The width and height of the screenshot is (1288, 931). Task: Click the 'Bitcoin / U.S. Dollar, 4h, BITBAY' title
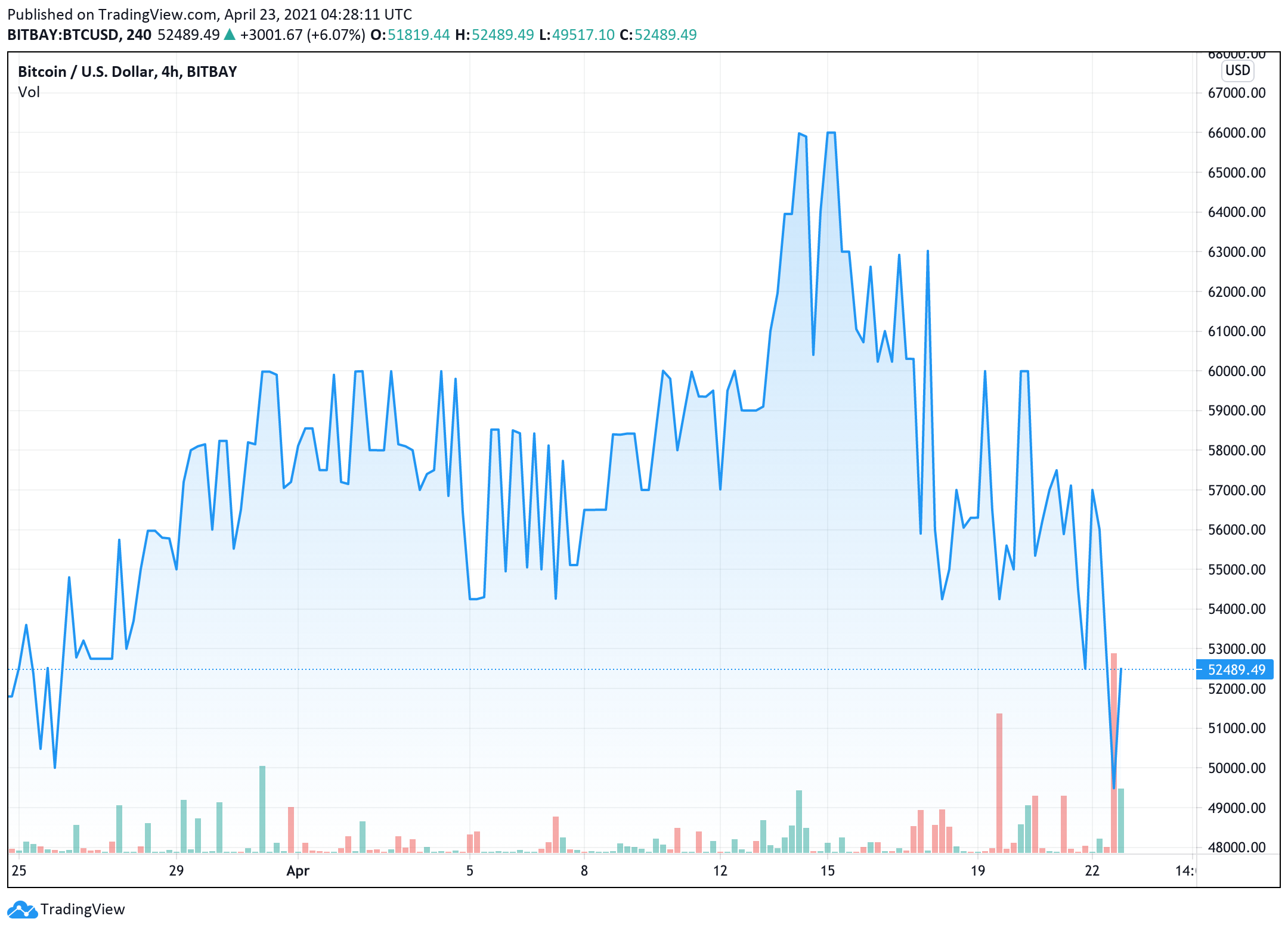pos(128,72)
